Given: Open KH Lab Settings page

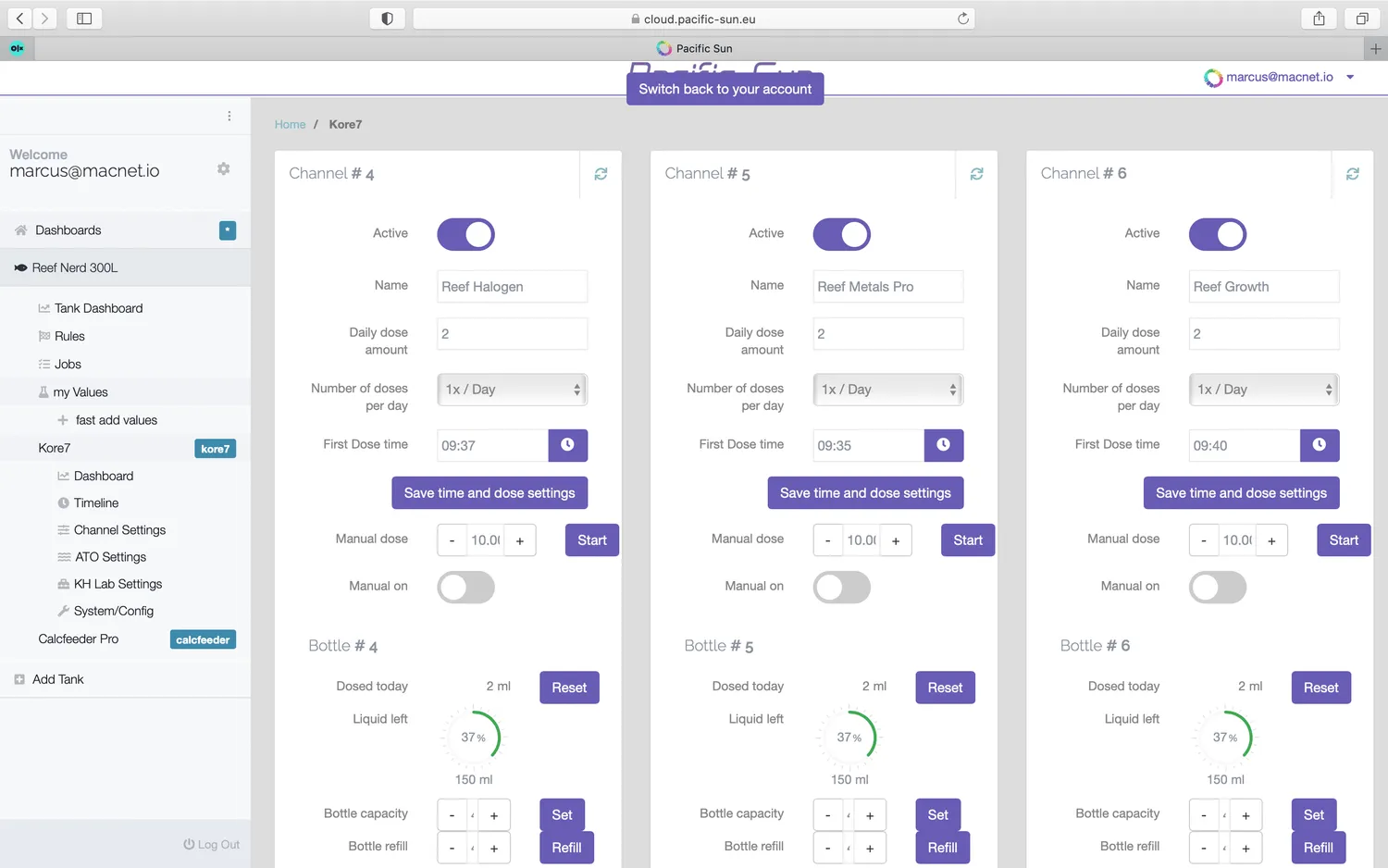Looking at the screenshot, I should tap(118, 584).
